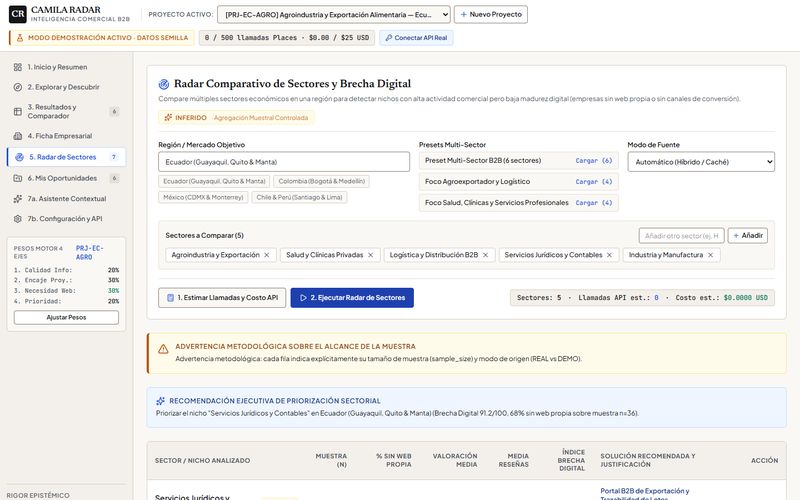
Task: Click the Resultados y Comparador table icon
Action: tap(18, 111)
